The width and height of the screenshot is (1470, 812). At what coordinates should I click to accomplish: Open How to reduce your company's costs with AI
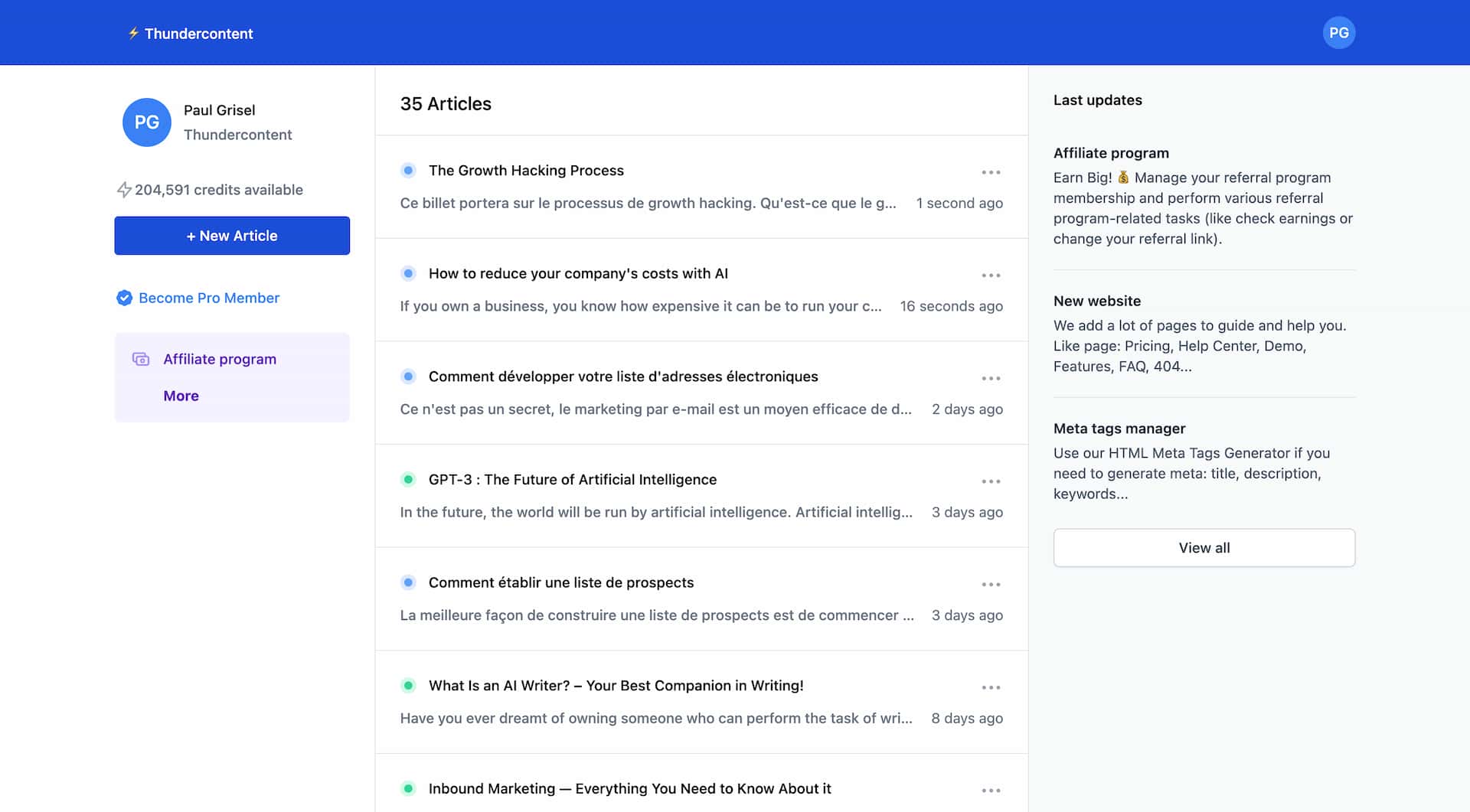(x=578, y=273)
